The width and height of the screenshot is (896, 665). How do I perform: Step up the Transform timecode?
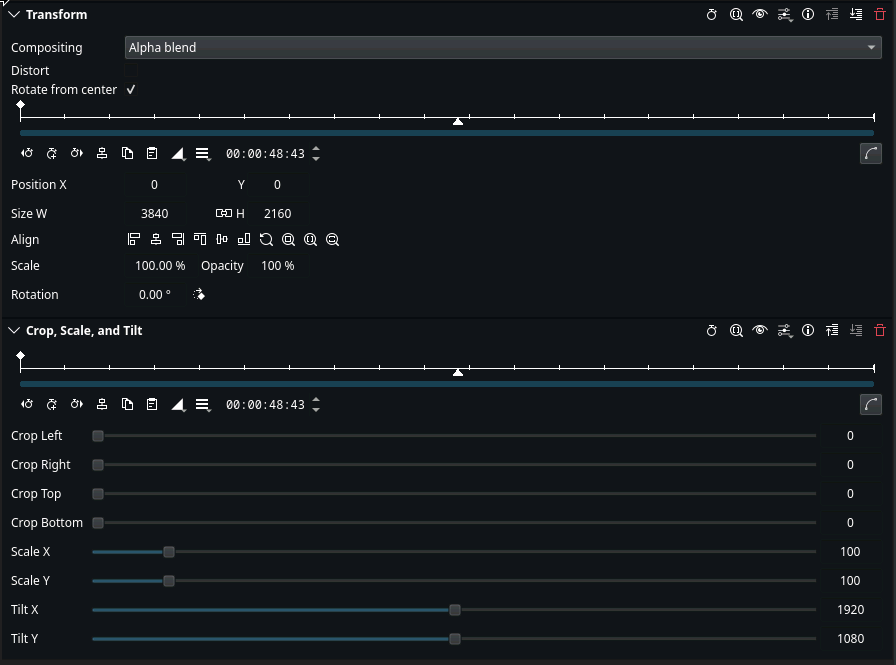316,150
